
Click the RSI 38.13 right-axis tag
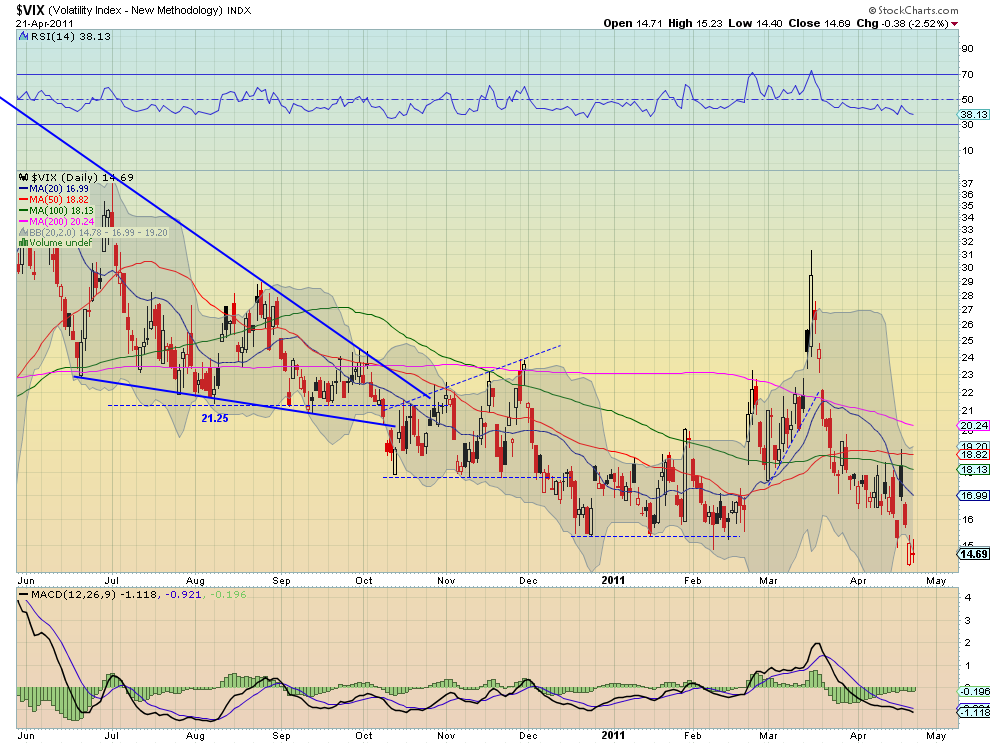(x=974, y=114)
